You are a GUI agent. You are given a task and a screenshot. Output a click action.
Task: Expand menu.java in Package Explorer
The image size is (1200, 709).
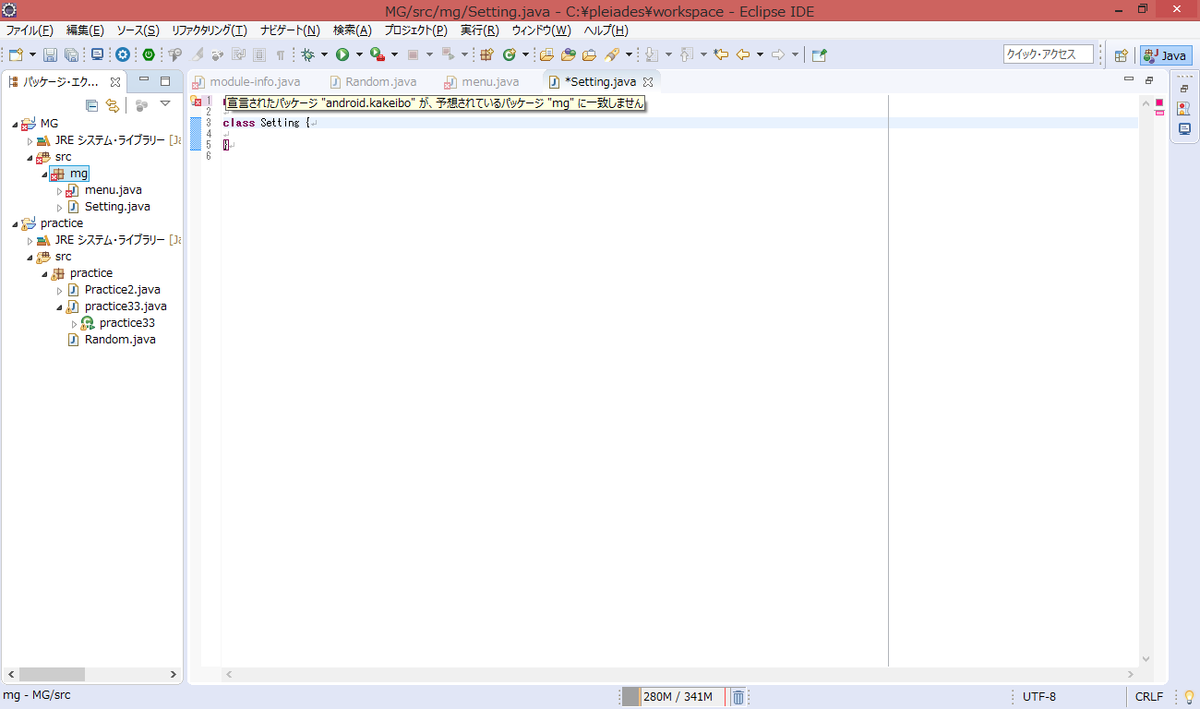click(60, 190)
